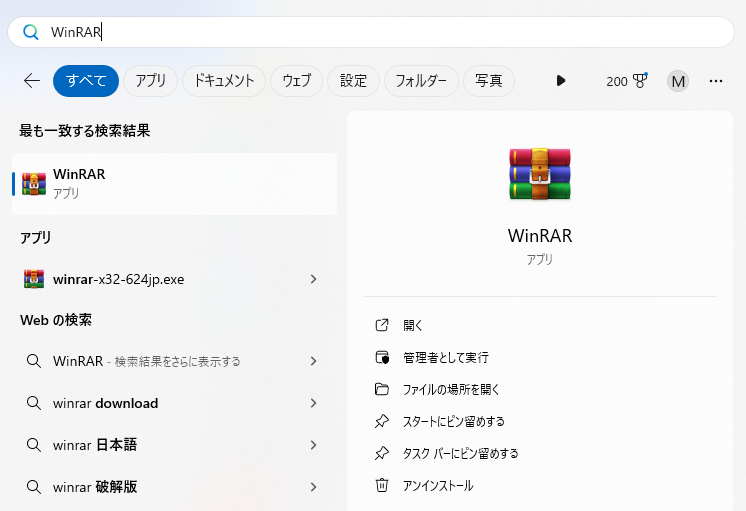Click search icon beside WinRAR 検索結果 row
The width and height of the screenshot is (746, 511).
(x=34, y=362)
